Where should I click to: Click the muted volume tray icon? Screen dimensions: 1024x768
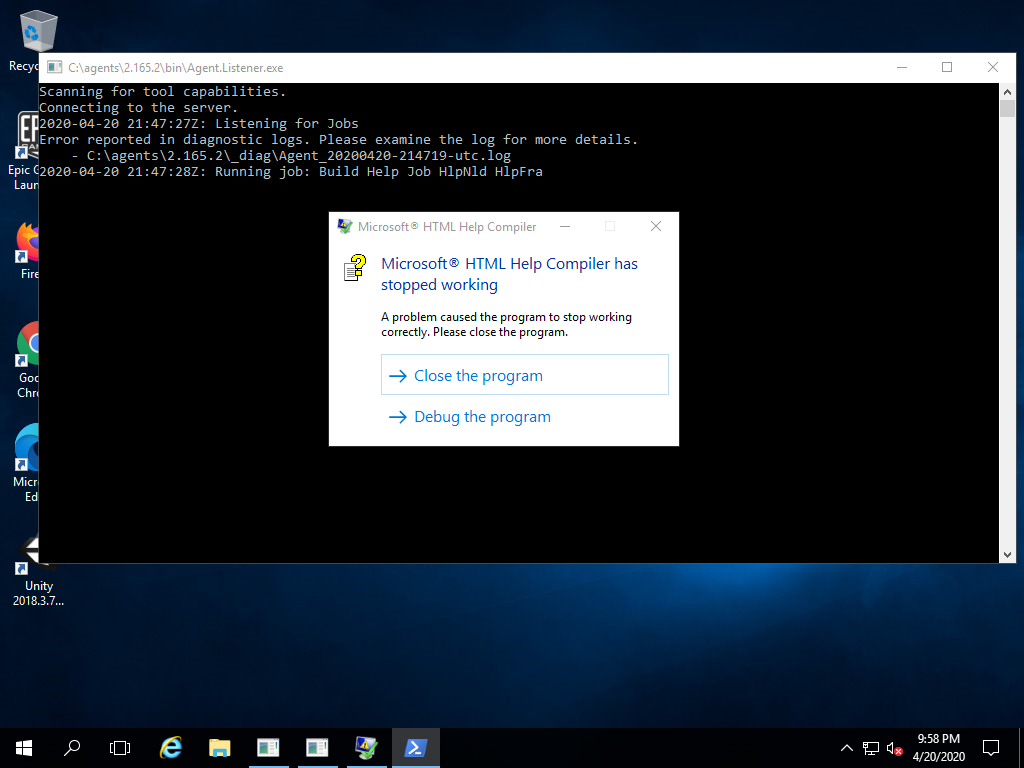[x=895, y=748]
